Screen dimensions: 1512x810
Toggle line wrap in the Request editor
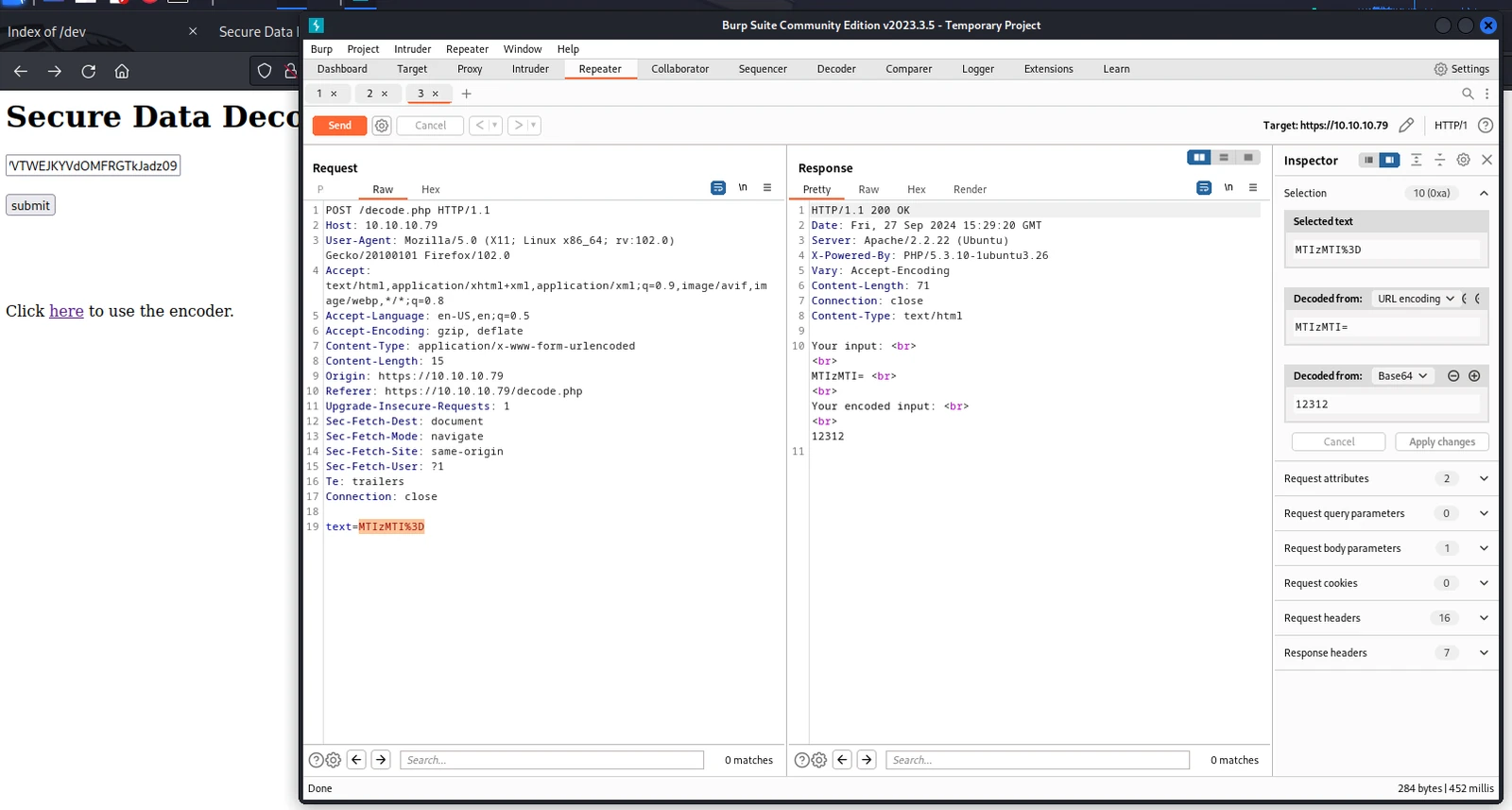(x=718, y=188)
